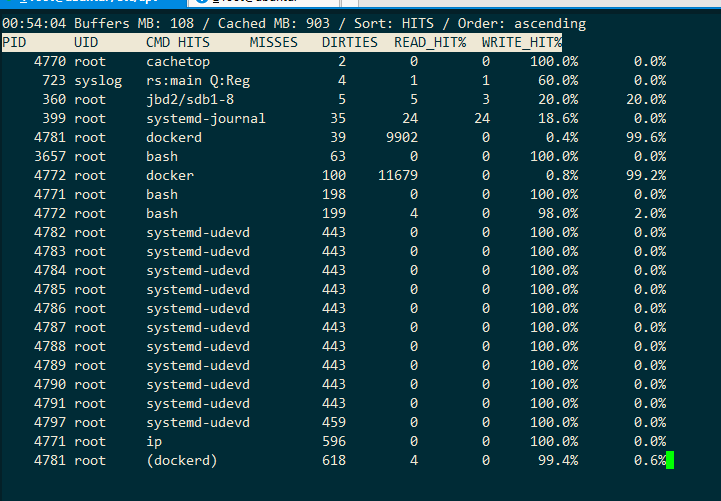Click the UID column header
Image resolution: width=721 pixels, height=501 pixels.
pos(86,42)
